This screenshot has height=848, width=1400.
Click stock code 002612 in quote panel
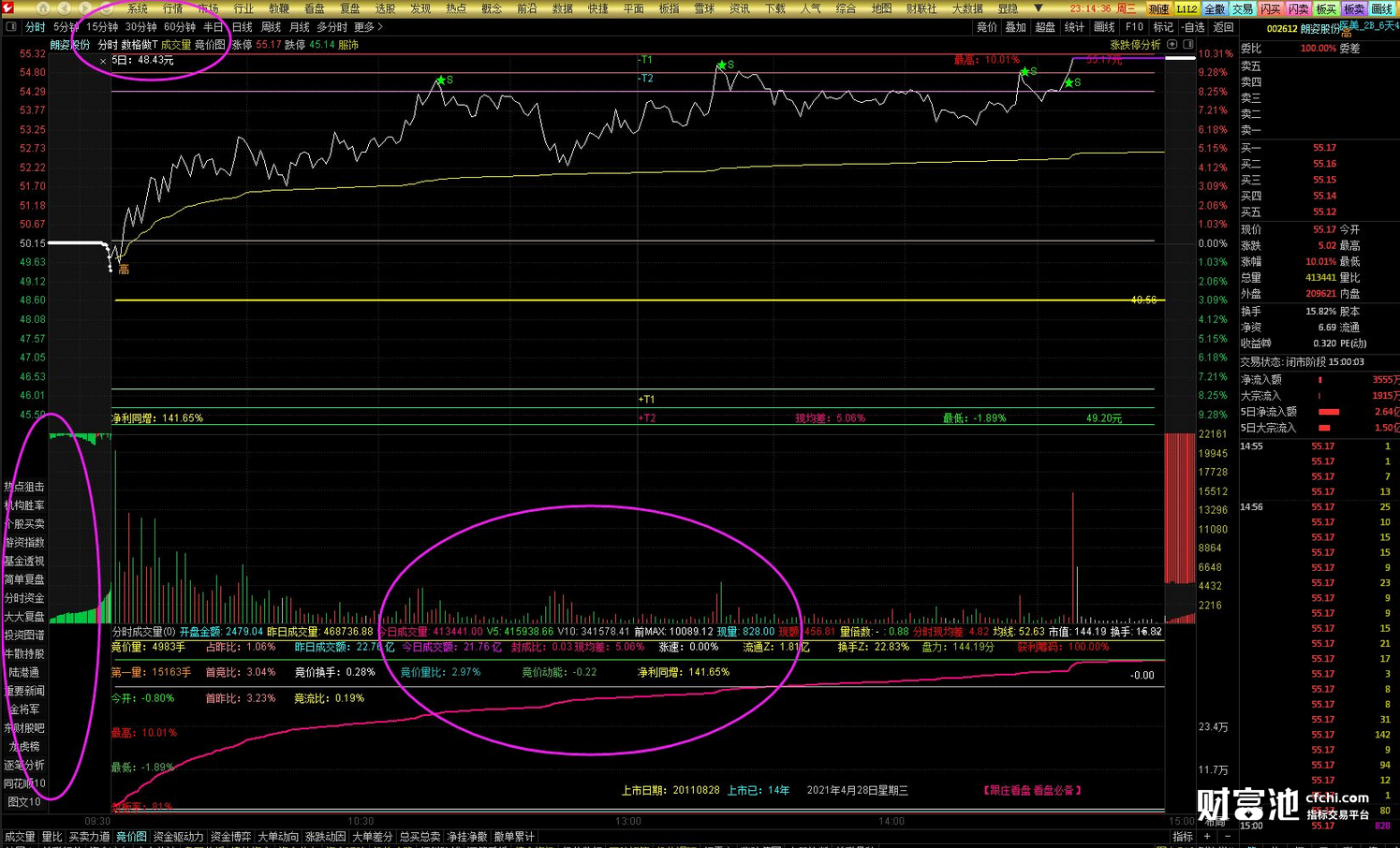pyautogui.click(x=1282, y=29)
